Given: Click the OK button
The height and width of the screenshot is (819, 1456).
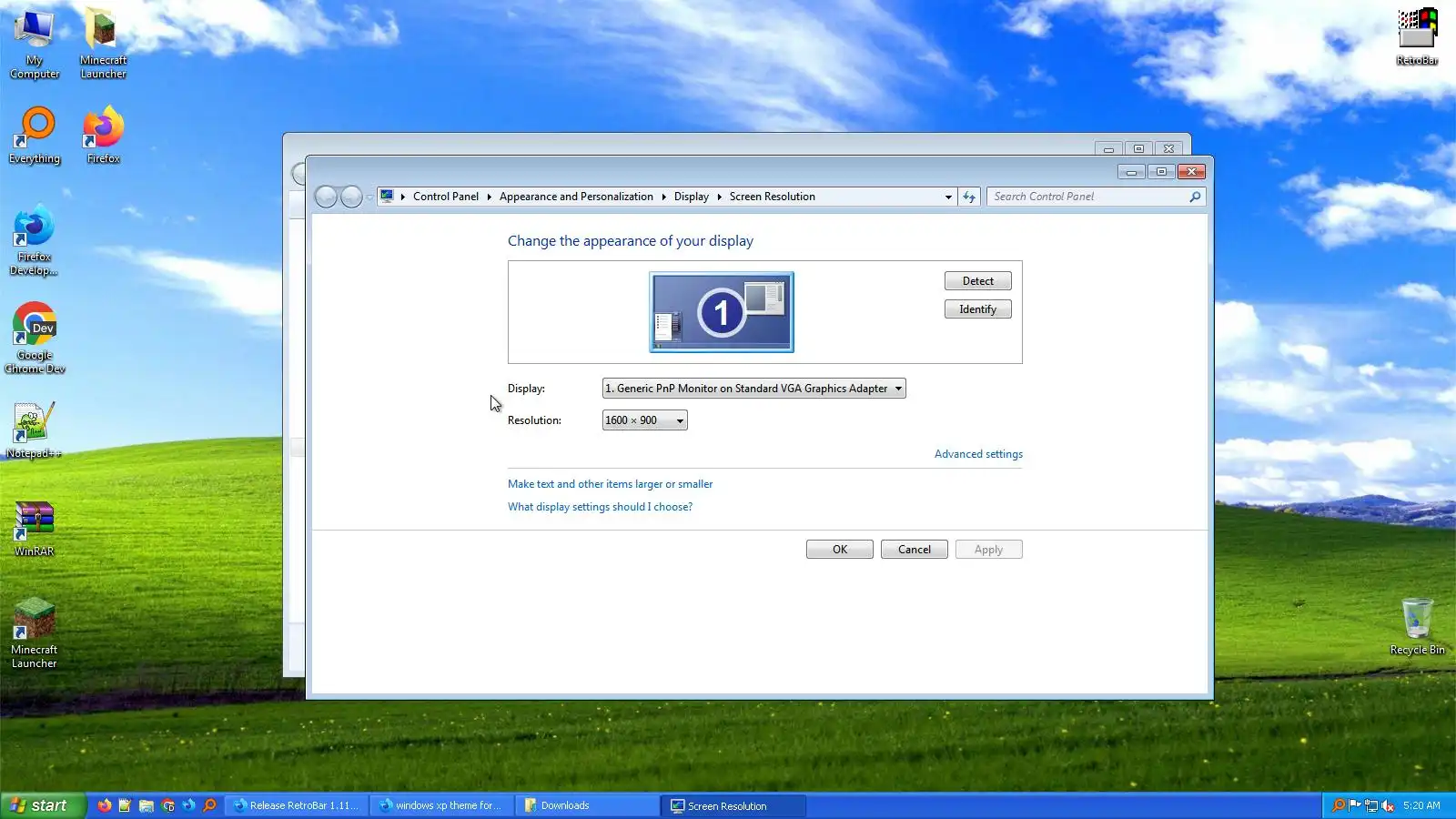Looking at the screenshot, I should click(x=840, y=550).
